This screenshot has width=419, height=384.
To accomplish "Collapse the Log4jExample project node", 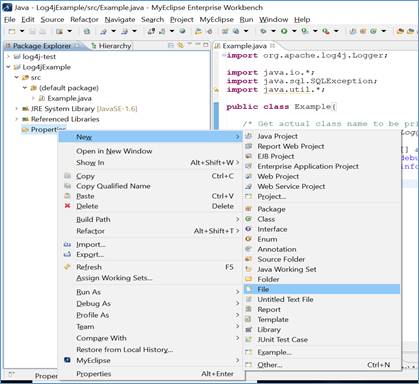I will [x=8, y=67].
